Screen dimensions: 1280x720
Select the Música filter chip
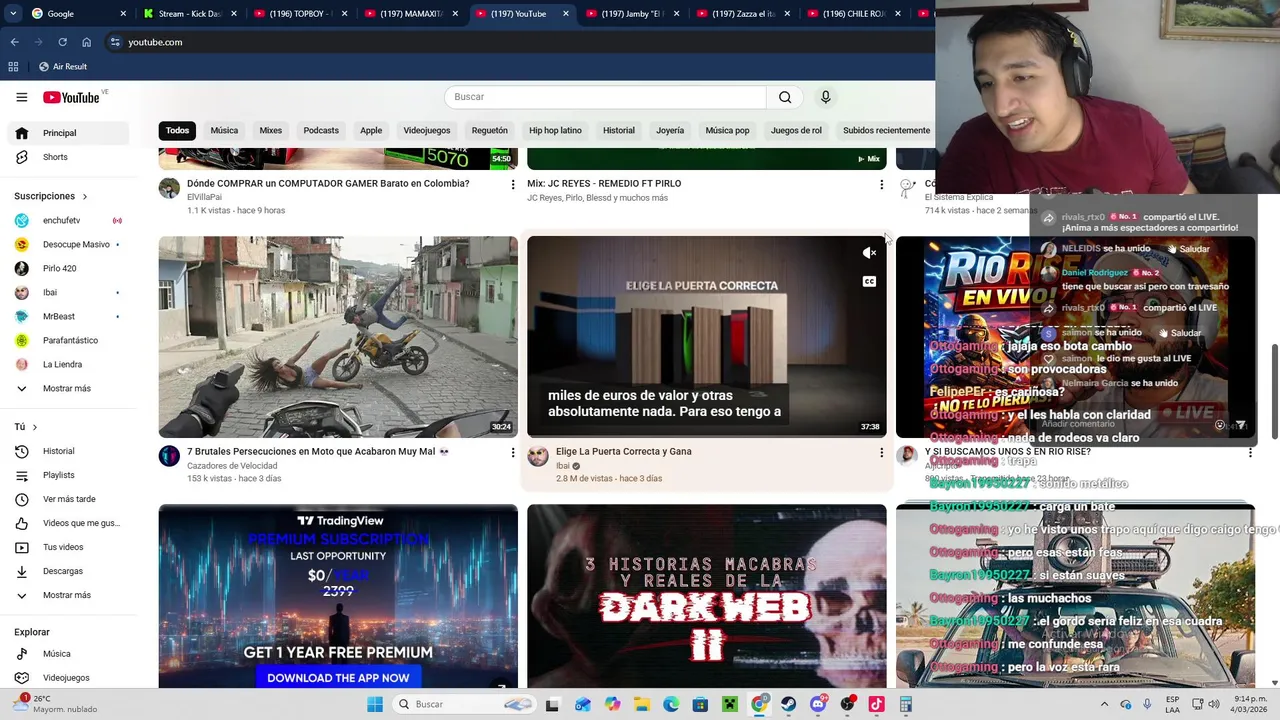pyautogui.click(x=224, y=130)
